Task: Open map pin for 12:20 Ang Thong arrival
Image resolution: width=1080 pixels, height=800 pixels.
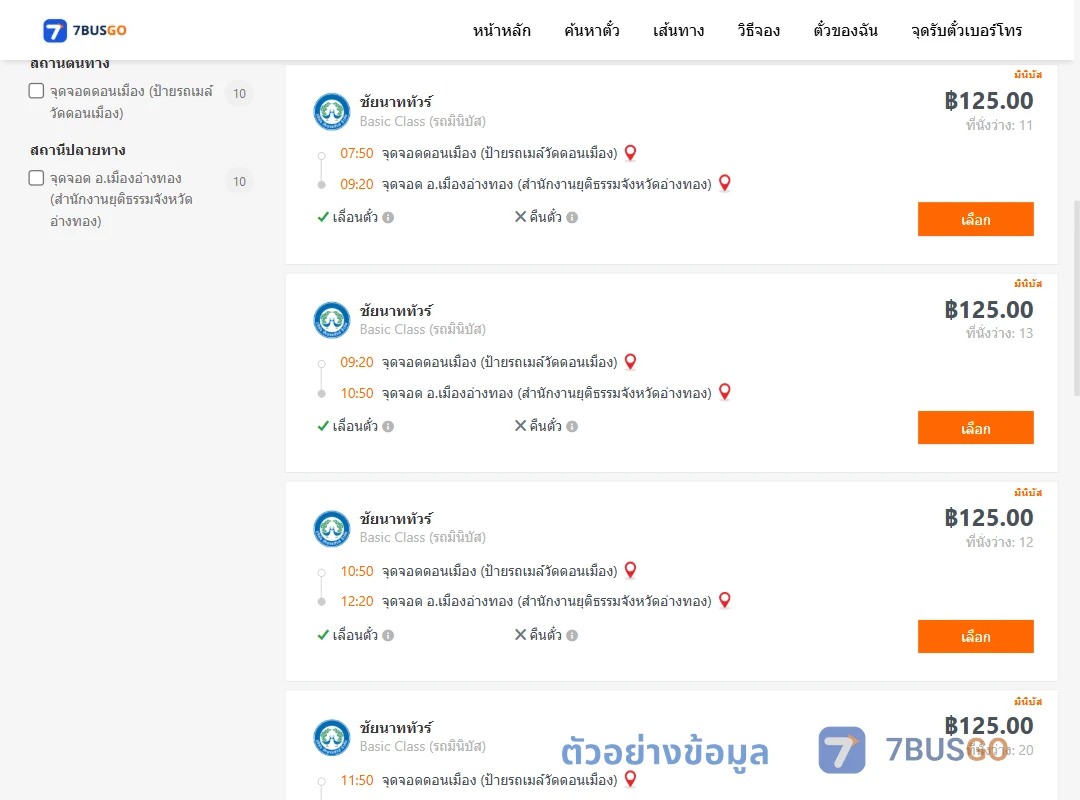Action: (725, 600)
